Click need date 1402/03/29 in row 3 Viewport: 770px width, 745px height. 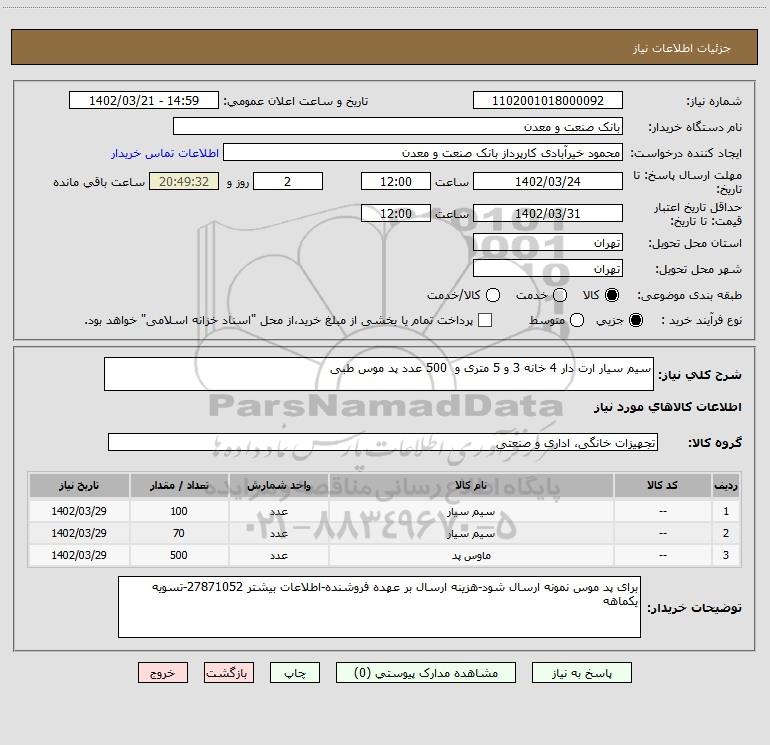point(79,555)
